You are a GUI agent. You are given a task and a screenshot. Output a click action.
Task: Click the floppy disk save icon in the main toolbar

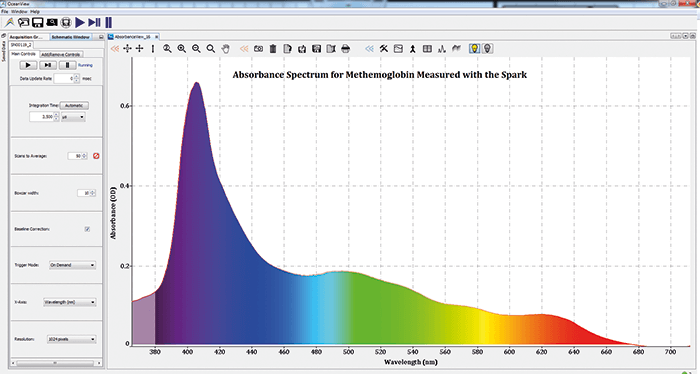(x=38, y=22)
